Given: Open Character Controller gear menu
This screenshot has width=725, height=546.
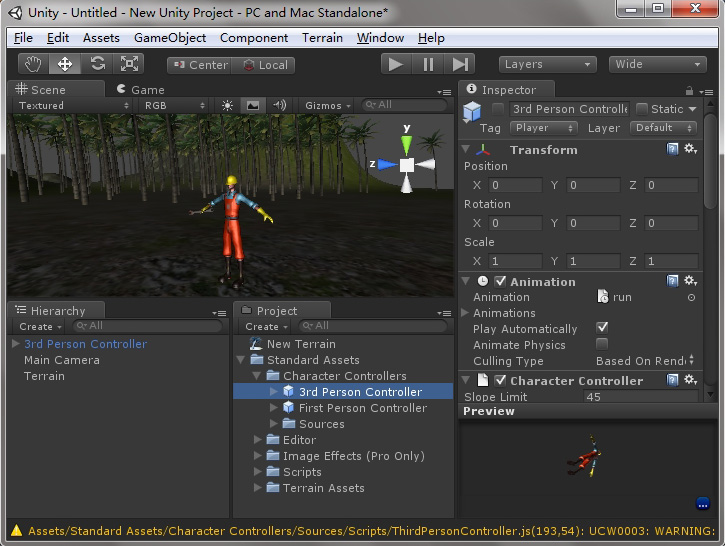Looking at the screenshot, I should (x=691, y=380).
